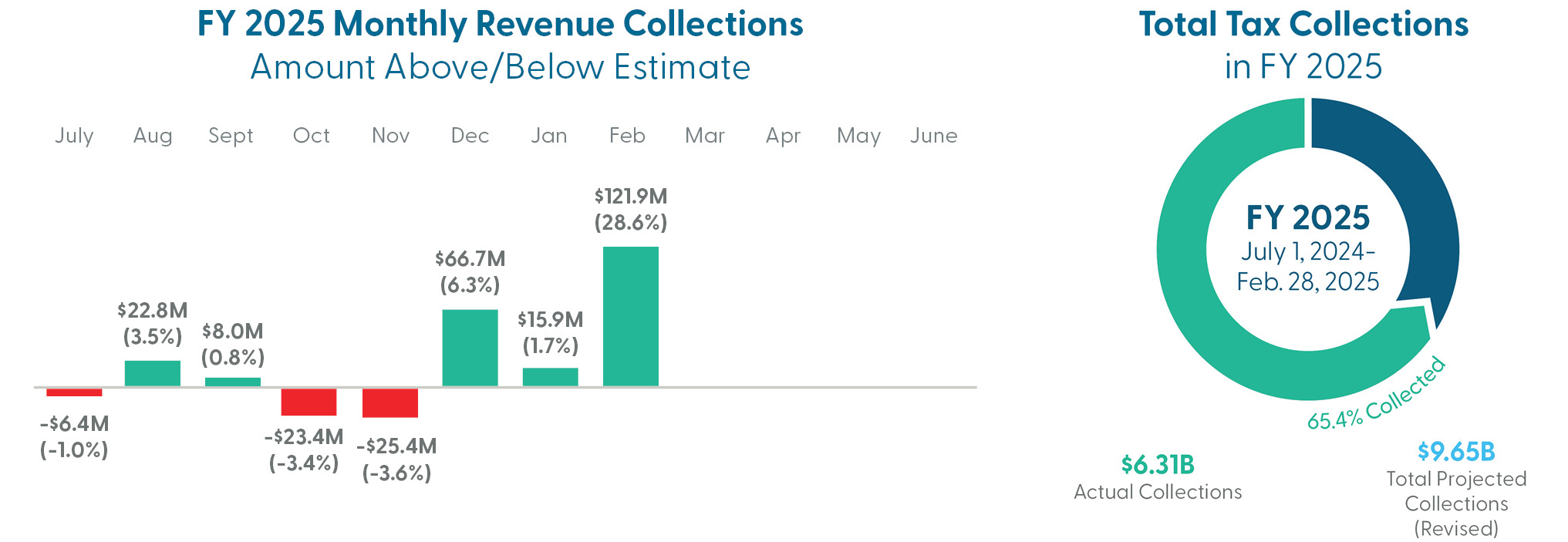
Task: Select the $9.65B Total Projected Collections figure
Action: tap(1456, 452)
